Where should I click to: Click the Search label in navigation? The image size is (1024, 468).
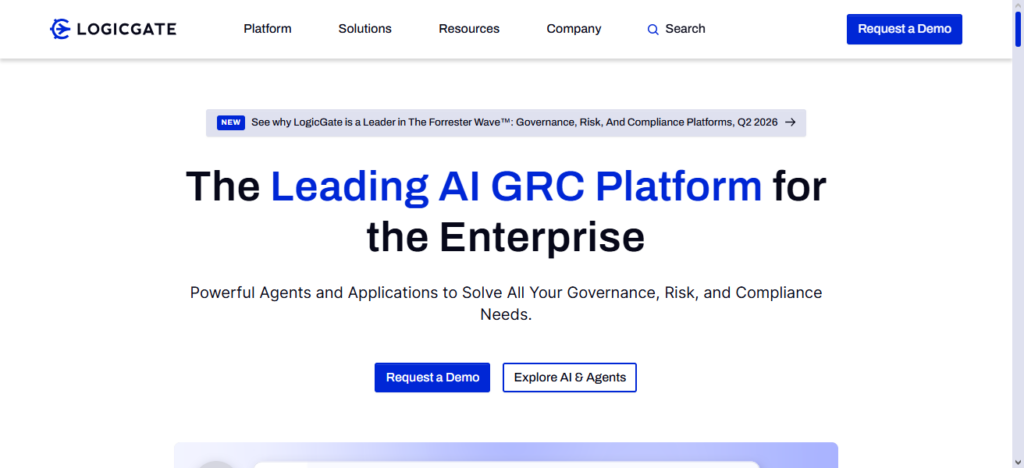(x=685, y=29)
